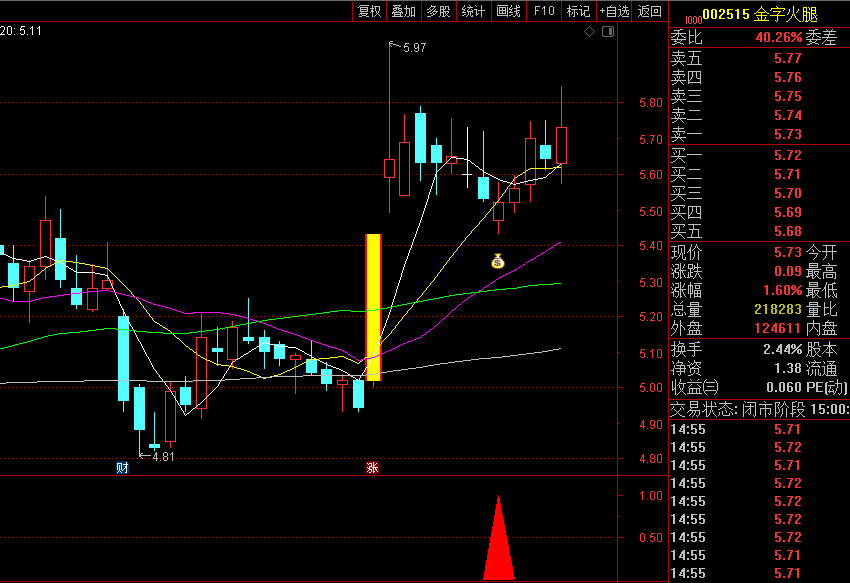The image size is (850, 583).
Task: Click the 换手 value 2.44%
Action: point(782,349)
